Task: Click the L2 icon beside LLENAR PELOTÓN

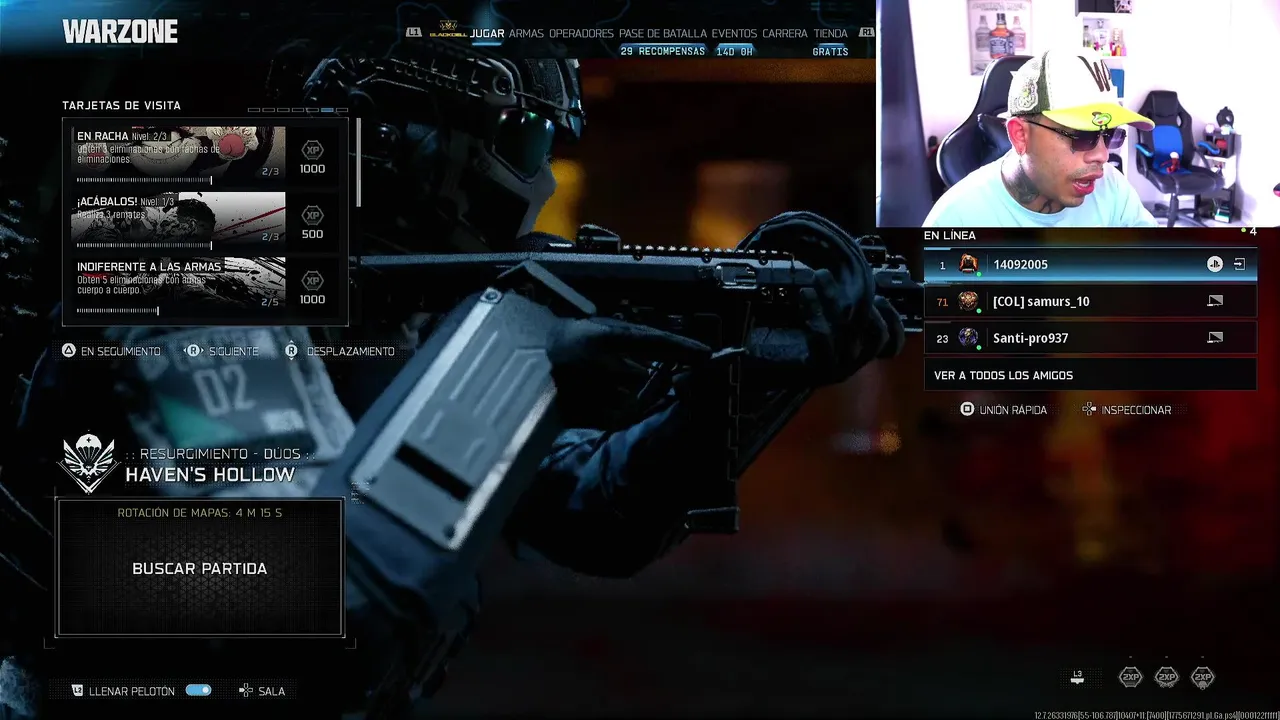Action: pyautogui.click(x=78, y=690)
